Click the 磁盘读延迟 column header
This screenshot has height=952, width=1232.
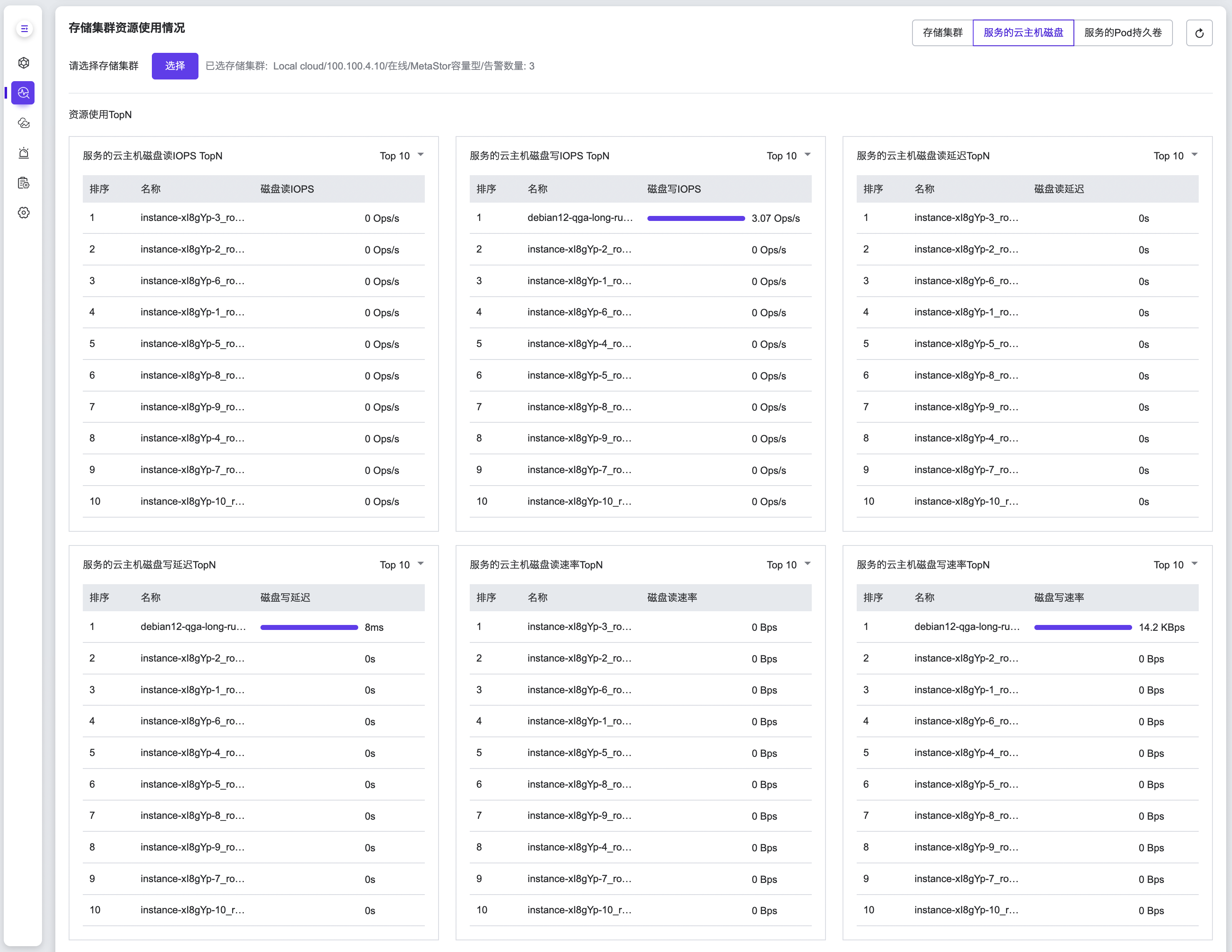1059,189
